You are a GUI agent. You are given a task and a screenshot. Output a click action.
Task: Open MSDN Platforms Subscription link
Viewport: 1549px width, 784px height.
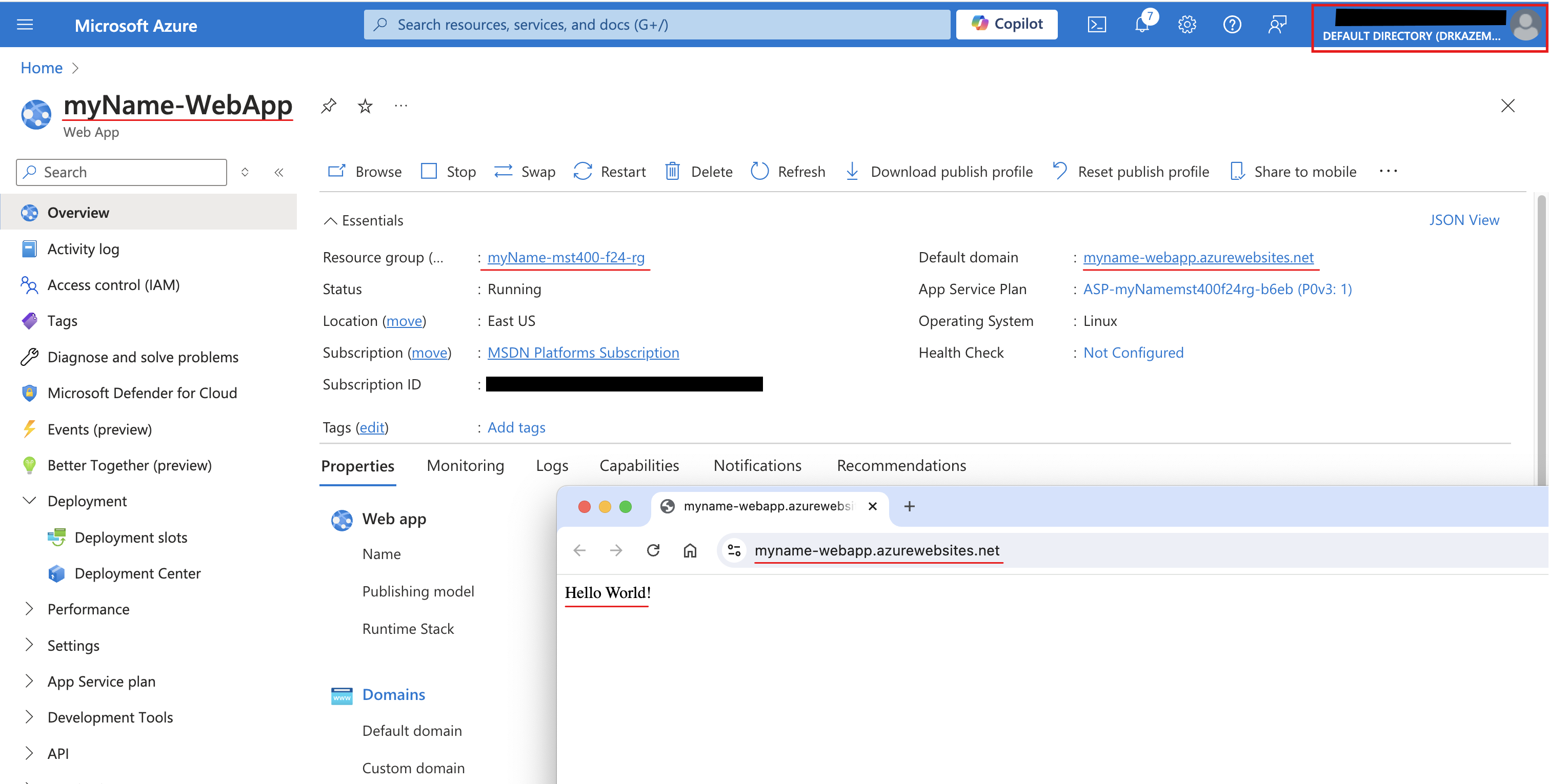pos(584,353)
